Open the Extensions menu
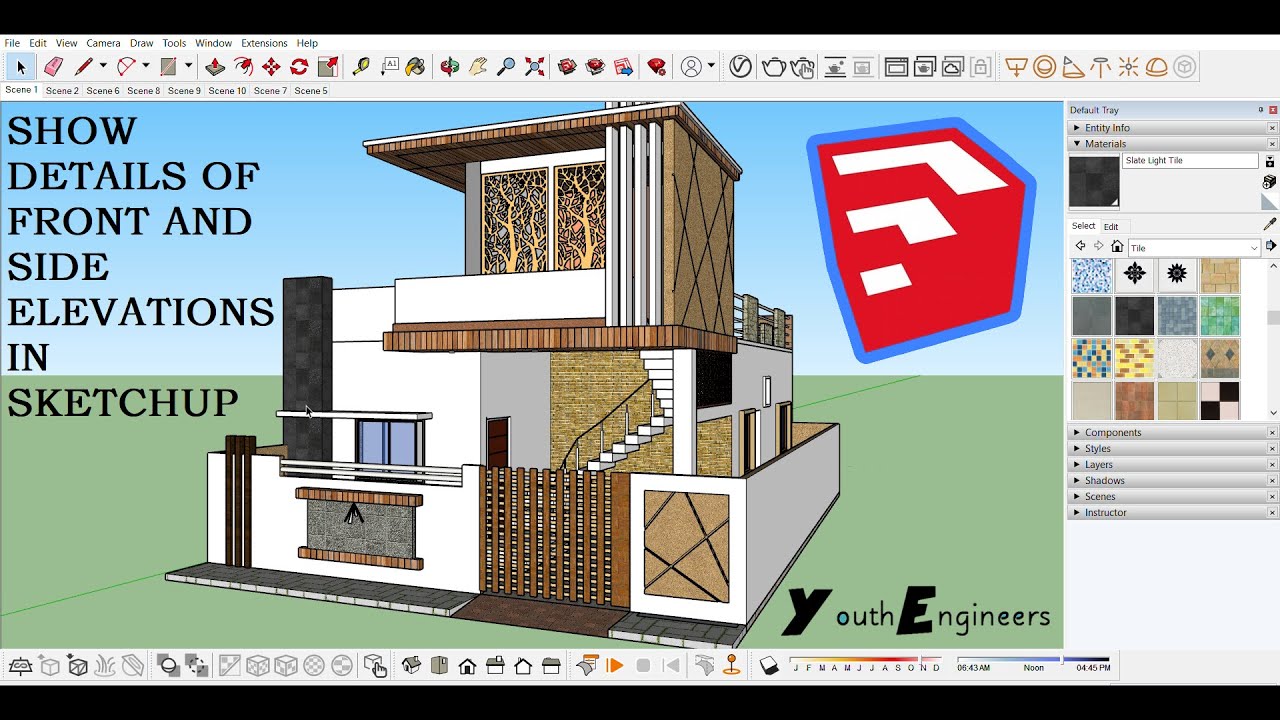 pyautogui.click(x=264, y=43)
